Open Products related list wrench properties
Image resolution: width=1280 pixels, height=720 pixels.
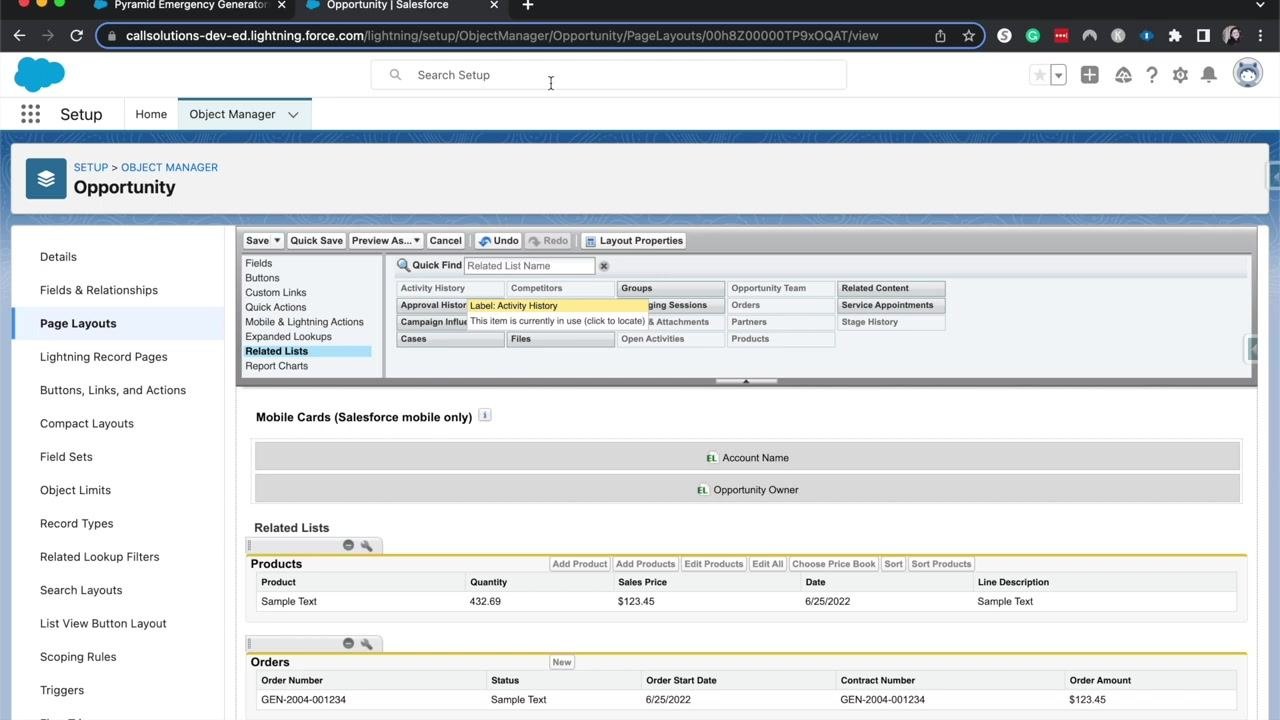click(367, 545)
